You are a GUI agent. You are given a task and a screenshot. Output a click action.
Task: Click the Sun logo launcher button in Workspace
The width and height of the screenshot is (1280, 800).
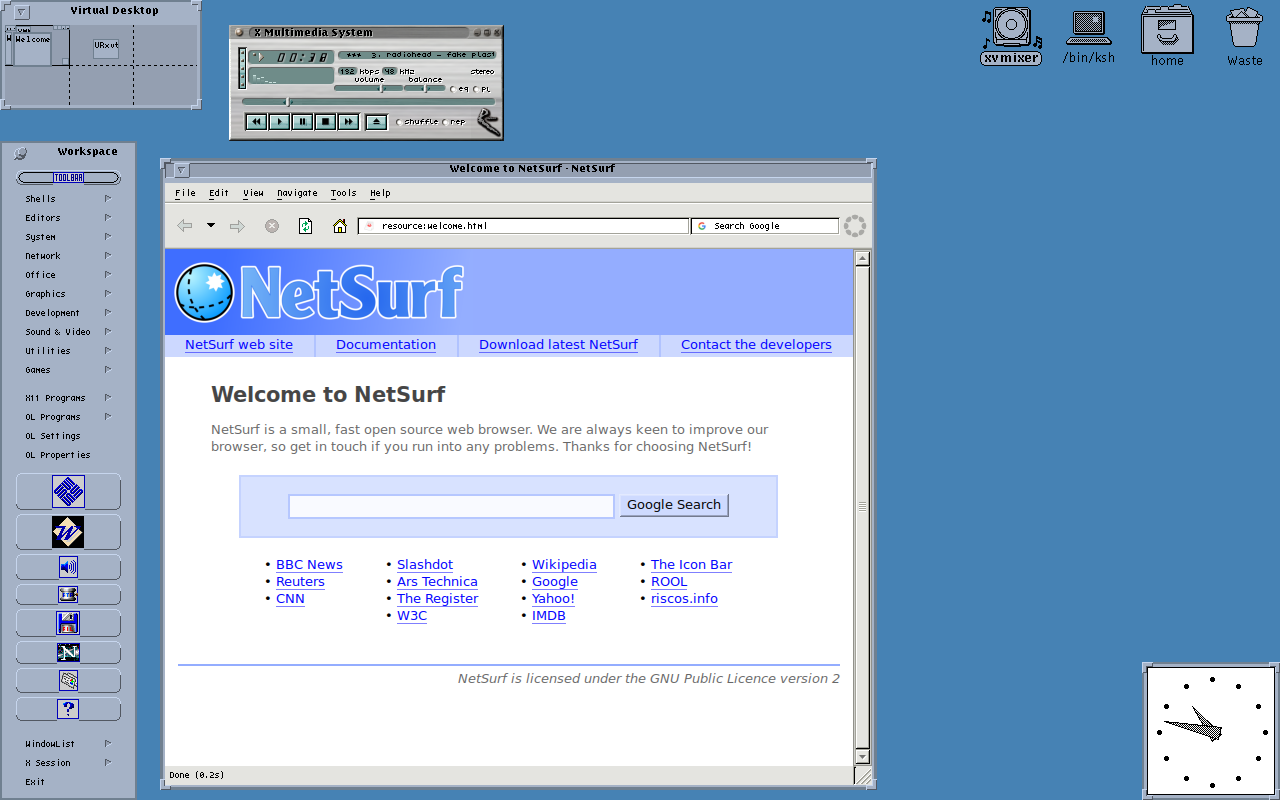click(68, 492)
